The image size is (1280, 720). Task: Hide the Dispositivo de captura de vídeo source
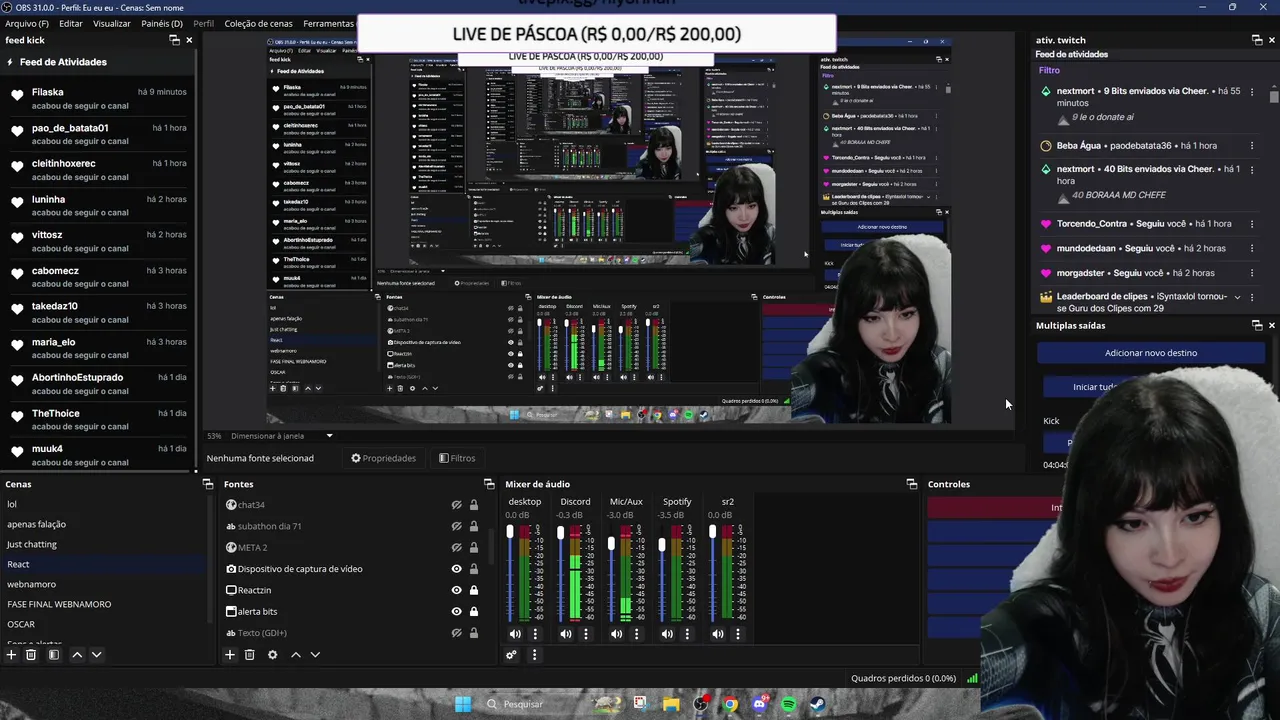[456, 569]
